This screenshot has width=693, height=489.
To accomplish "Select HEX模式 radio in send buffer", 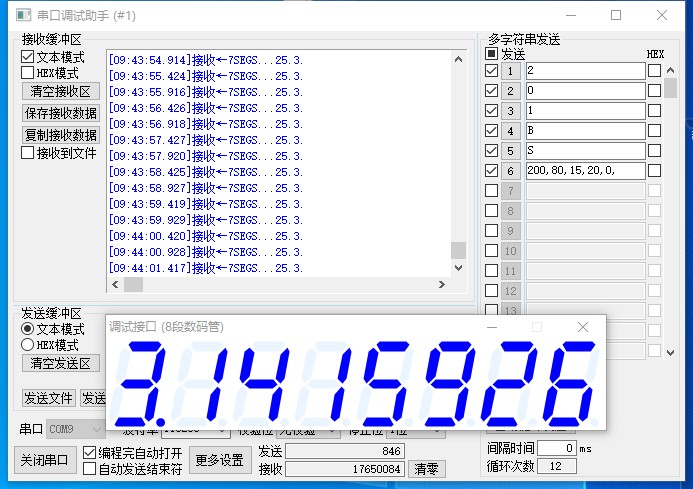I will click(x=27, y=344).
